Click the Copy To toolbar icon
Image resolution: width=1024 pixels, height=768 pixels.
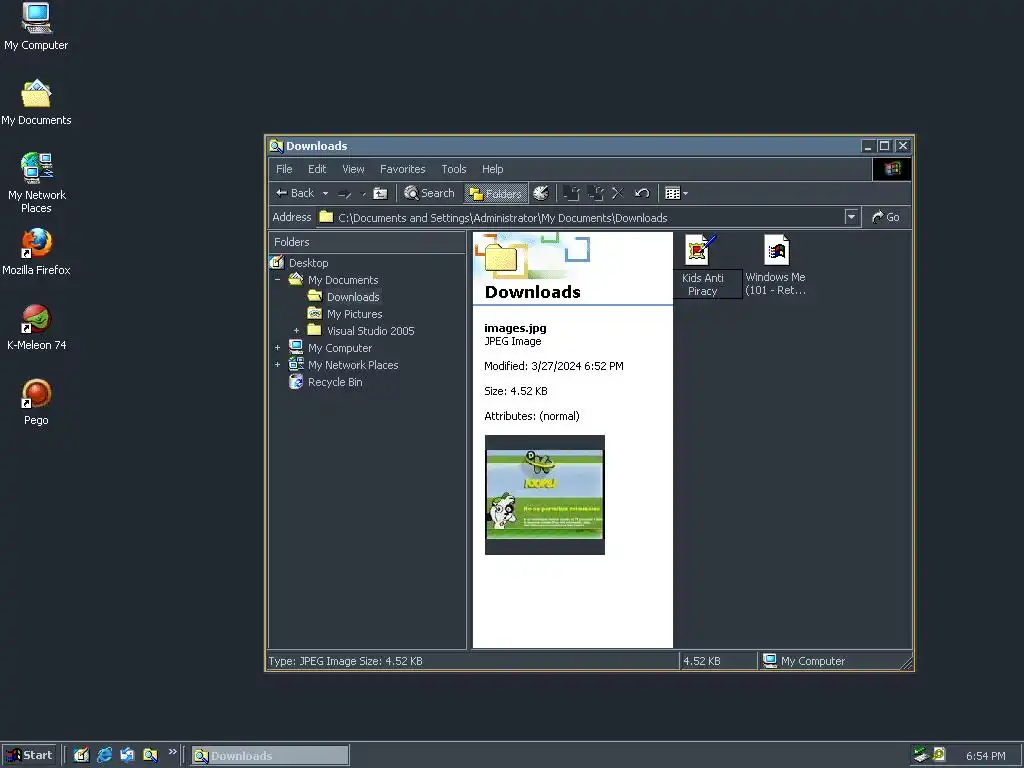(x=595, y=193)
